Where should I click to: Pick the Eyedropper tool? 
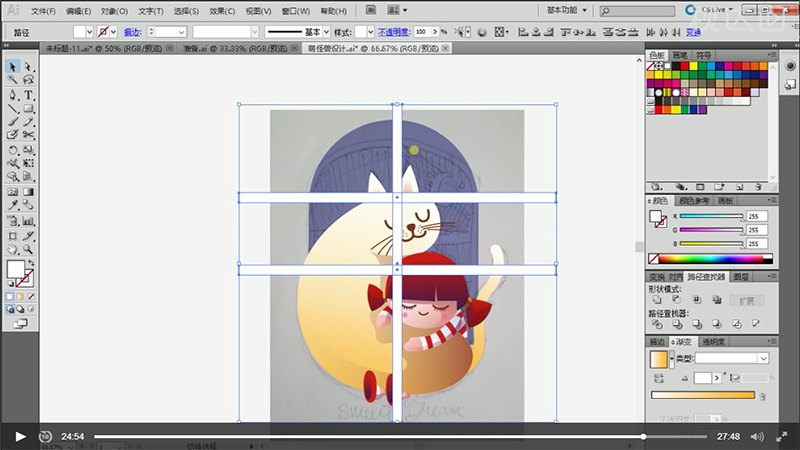(x=13, y=205)
